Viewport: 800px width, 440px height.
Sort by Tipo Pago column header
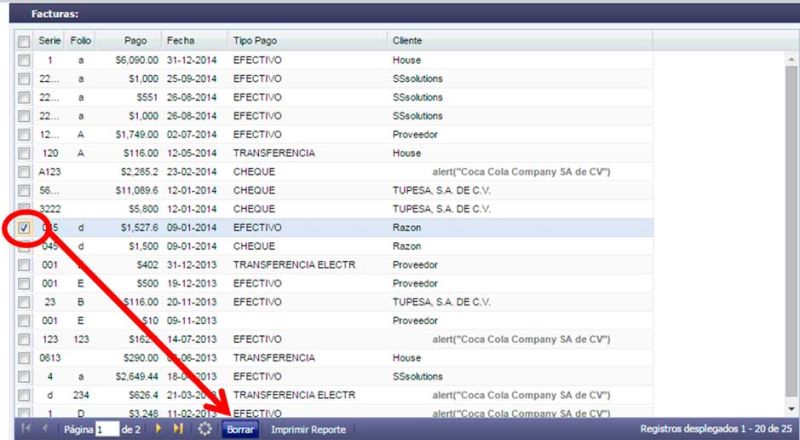(x=256, y=40)
